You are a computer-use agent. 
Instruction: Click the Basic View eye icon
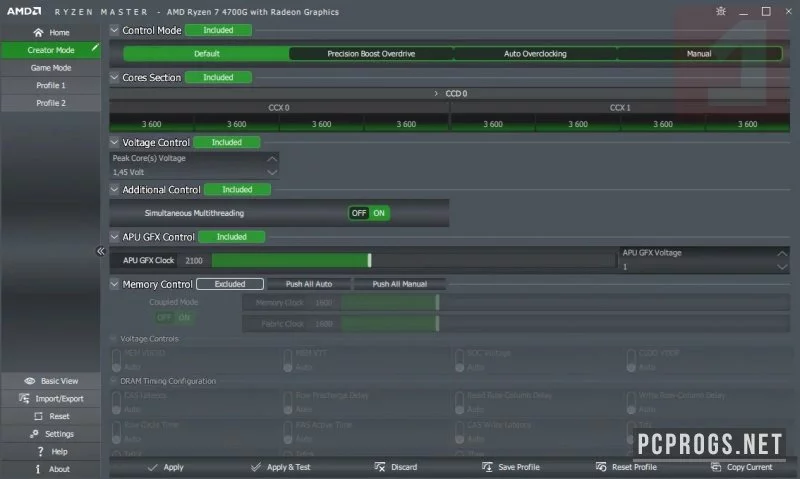click(30, 381)
